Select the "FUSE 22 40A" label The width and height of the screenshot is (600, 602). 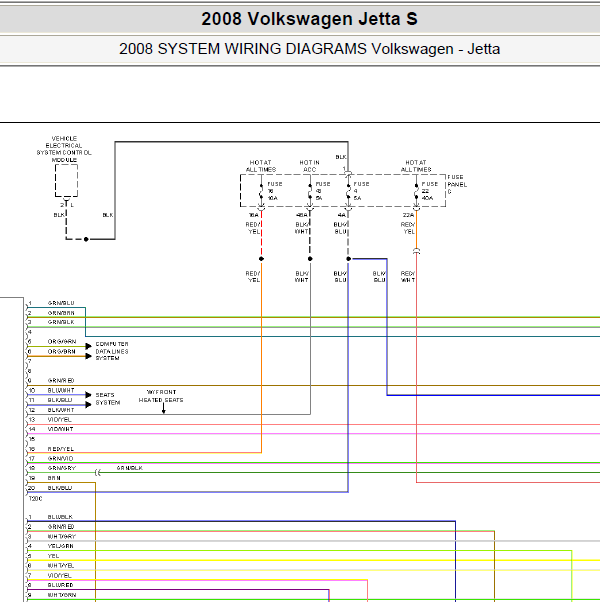click(430, 191)
